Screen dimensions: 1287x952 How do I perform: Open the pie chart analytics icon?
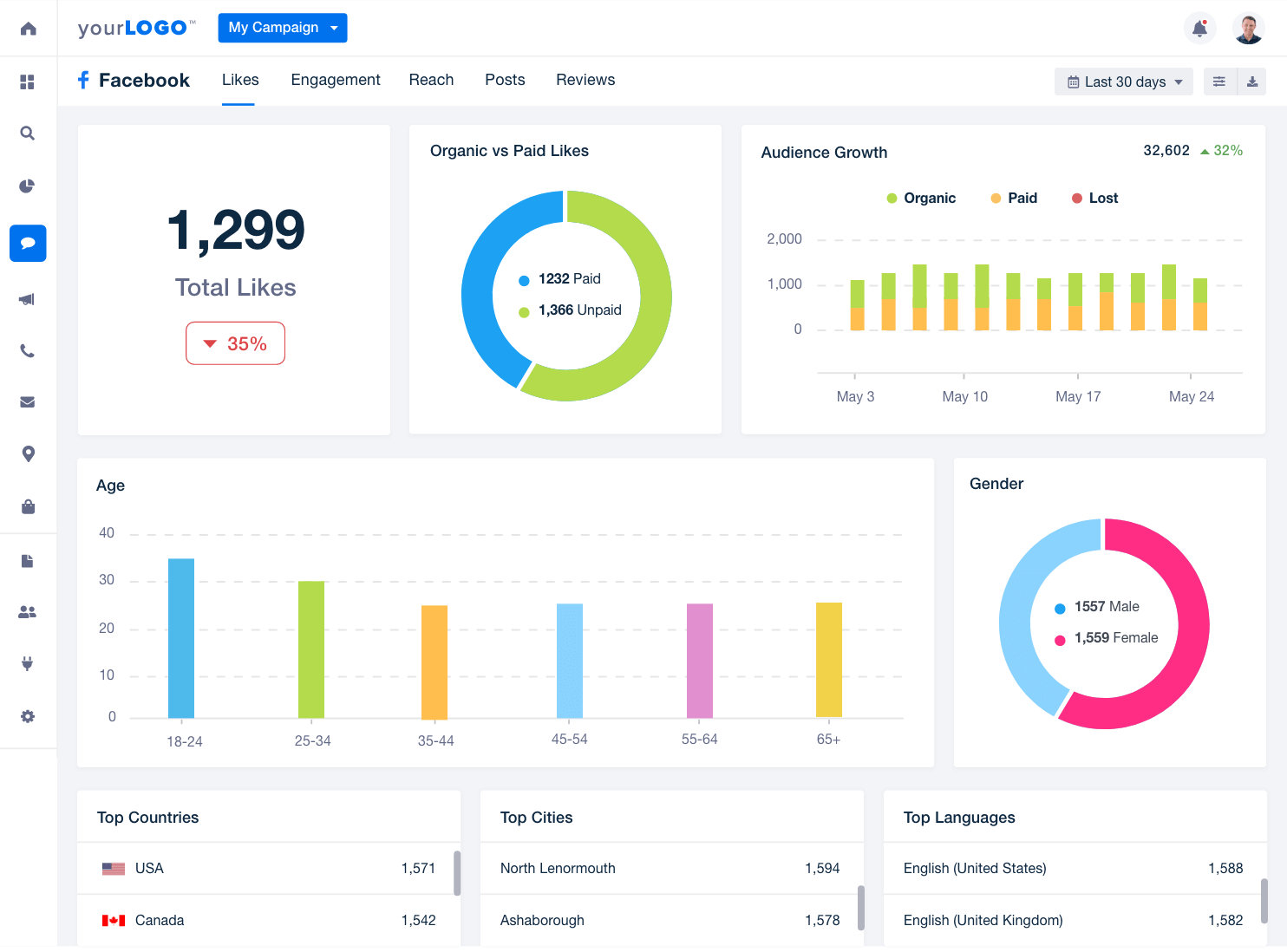click(28, 186)
